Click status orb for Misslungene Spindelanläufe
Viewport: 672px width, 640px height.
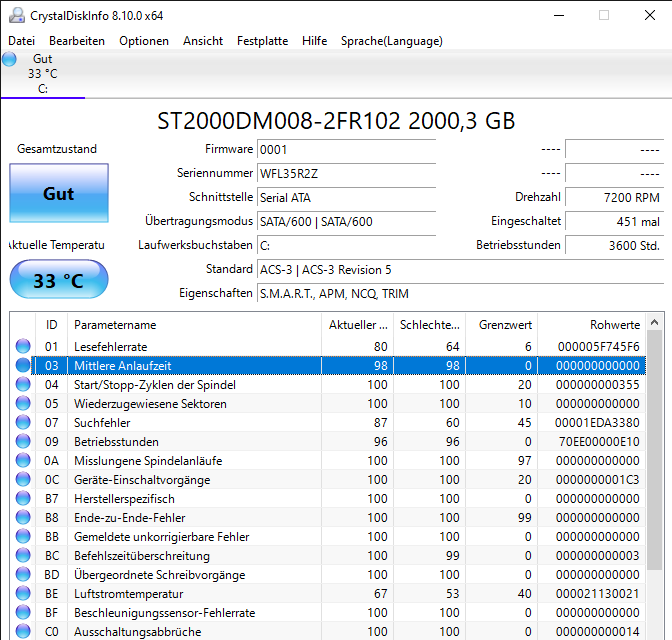click(23, 460)
